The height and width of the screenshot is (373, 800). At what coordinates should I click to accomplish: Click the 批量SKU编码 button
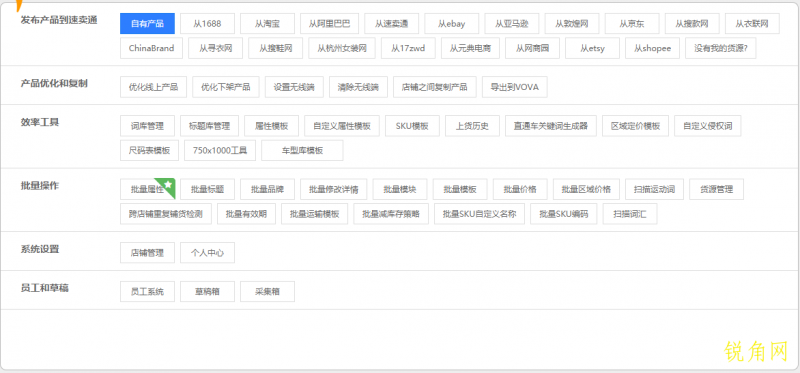click(564, 214)
